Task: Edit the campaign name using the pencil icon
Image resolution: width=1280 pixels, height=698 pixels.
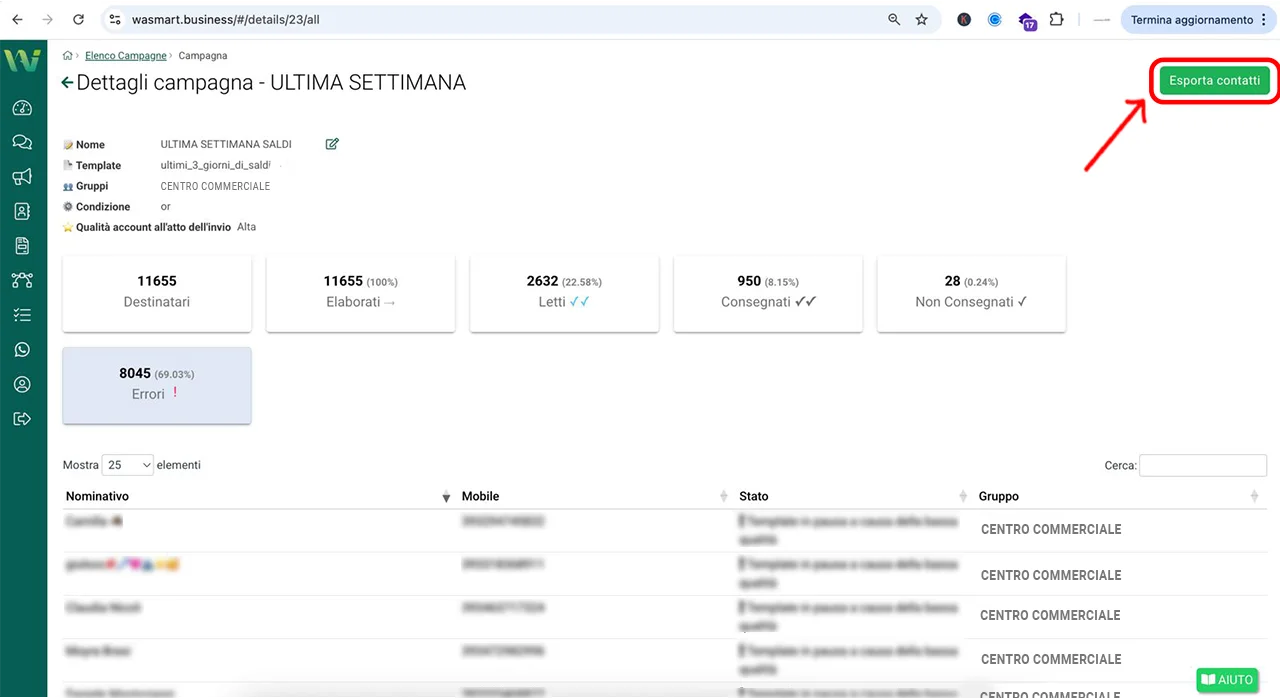Action: pos(331,143)
